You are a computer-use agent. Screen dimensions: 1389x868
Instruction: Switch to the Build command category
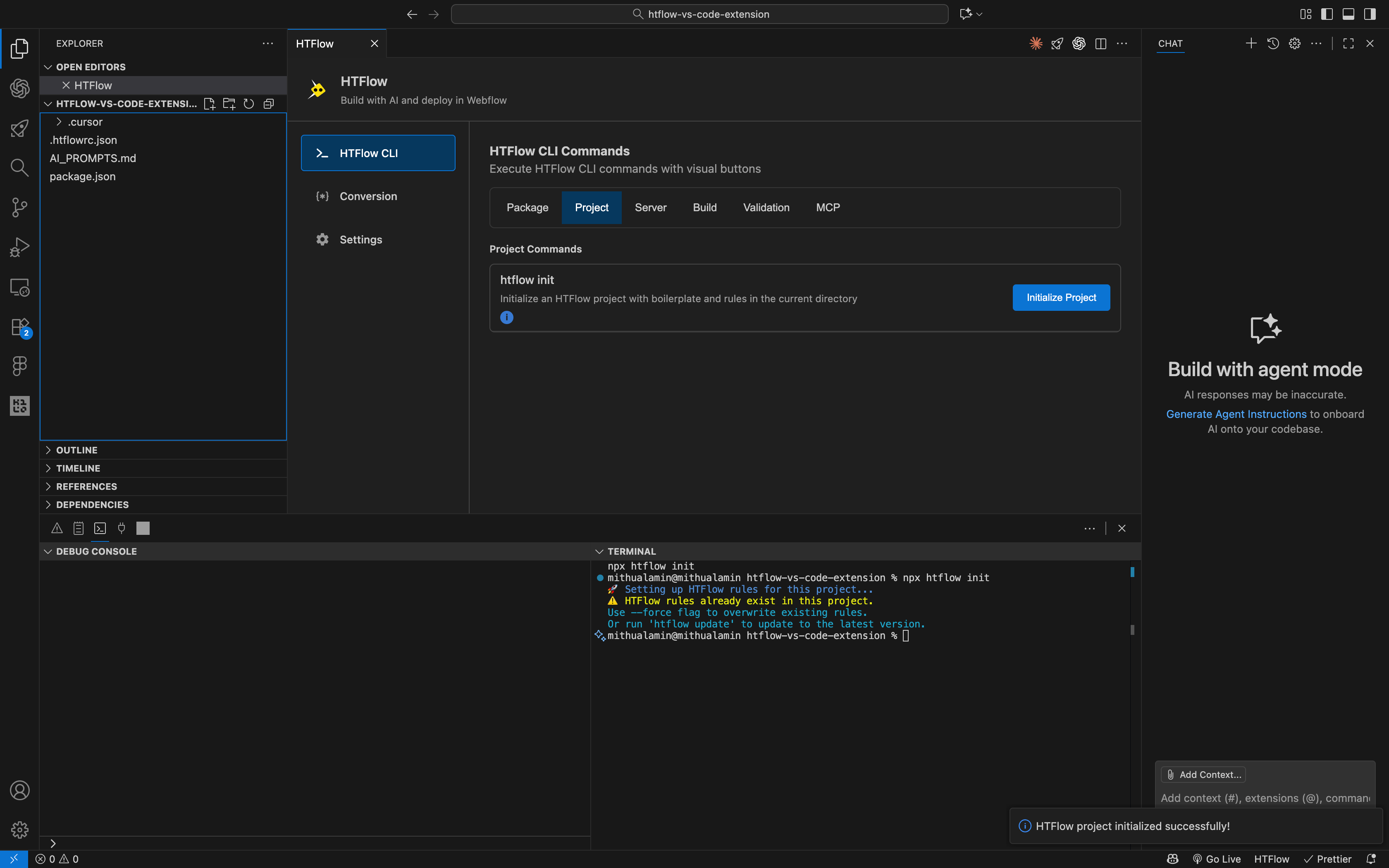pyautogui.click(x=704, y=207)
